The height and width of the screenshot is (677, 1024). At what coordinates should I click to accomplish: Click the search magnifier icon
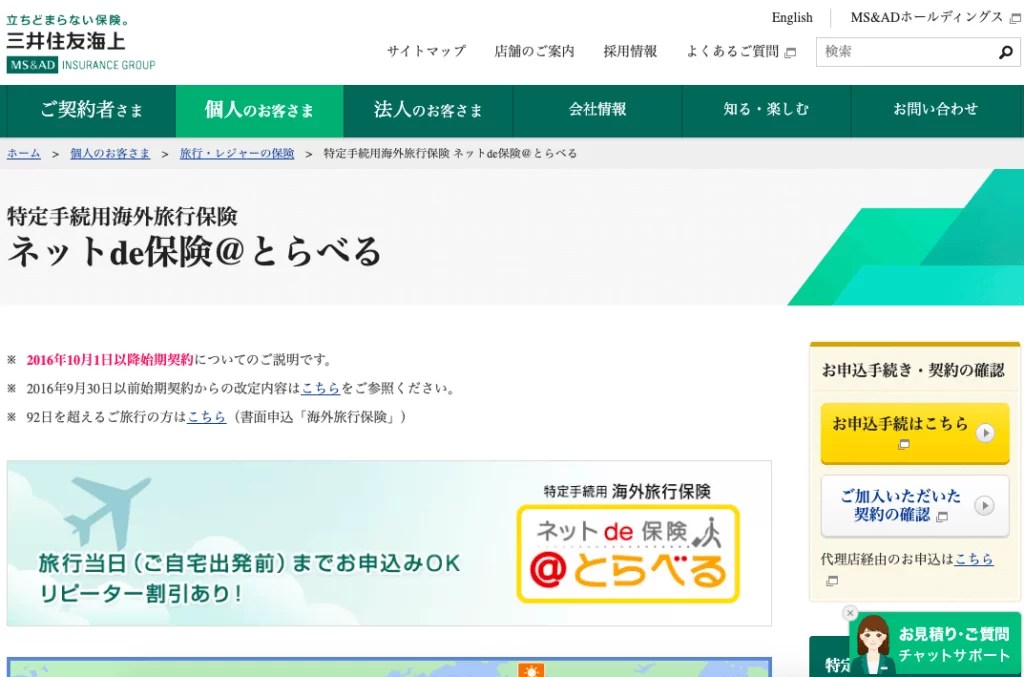[x=1006, y=52]
